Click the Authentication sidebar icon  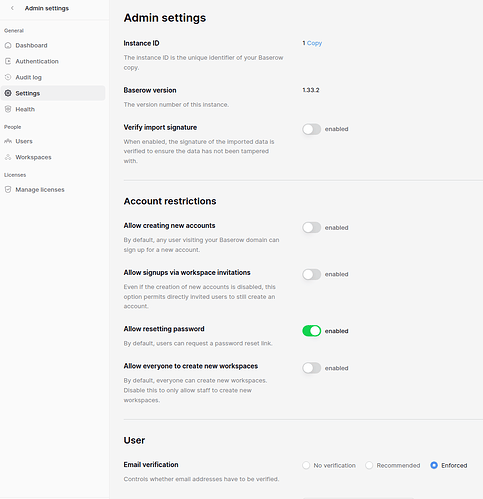pos(8,61)
